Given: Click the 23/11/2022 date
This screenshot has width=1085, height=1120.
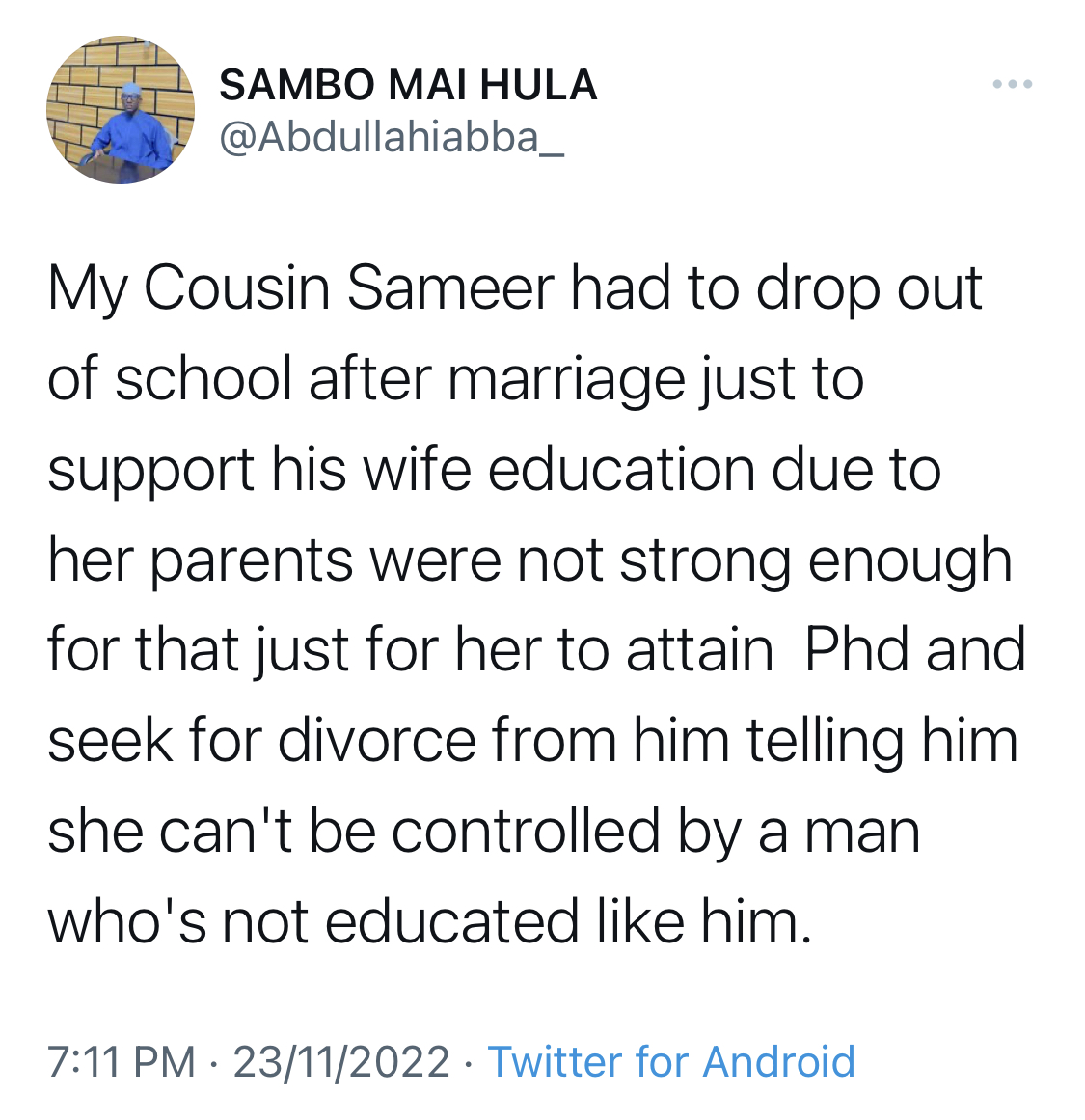Looking at the screenshot, I should pos(341,1061).
